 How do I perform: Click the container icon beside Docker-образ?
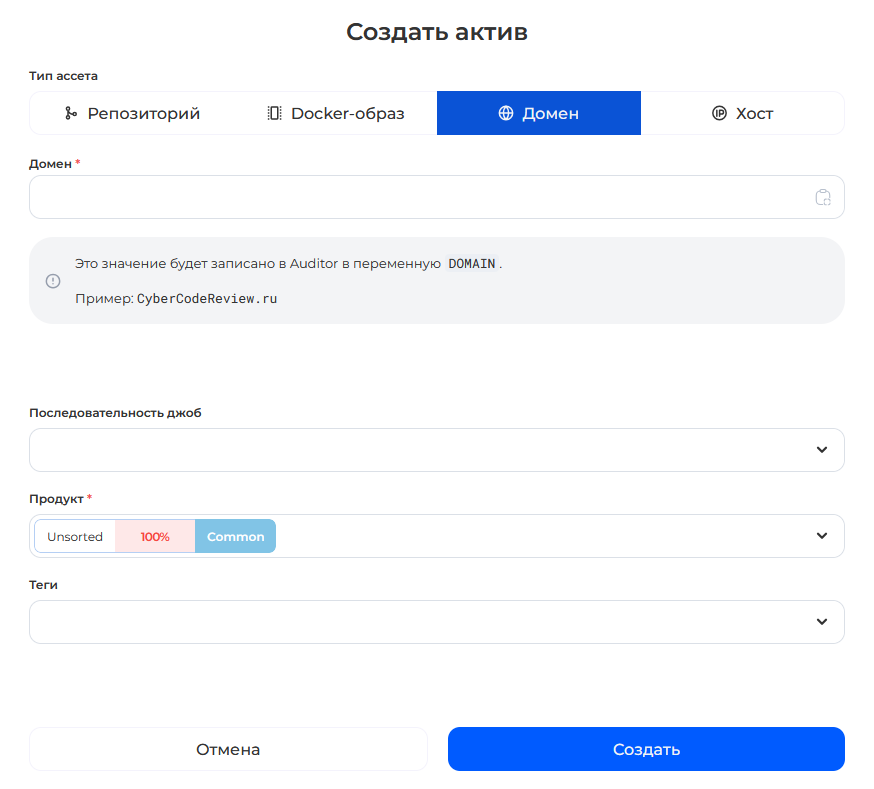pos(275,114)
